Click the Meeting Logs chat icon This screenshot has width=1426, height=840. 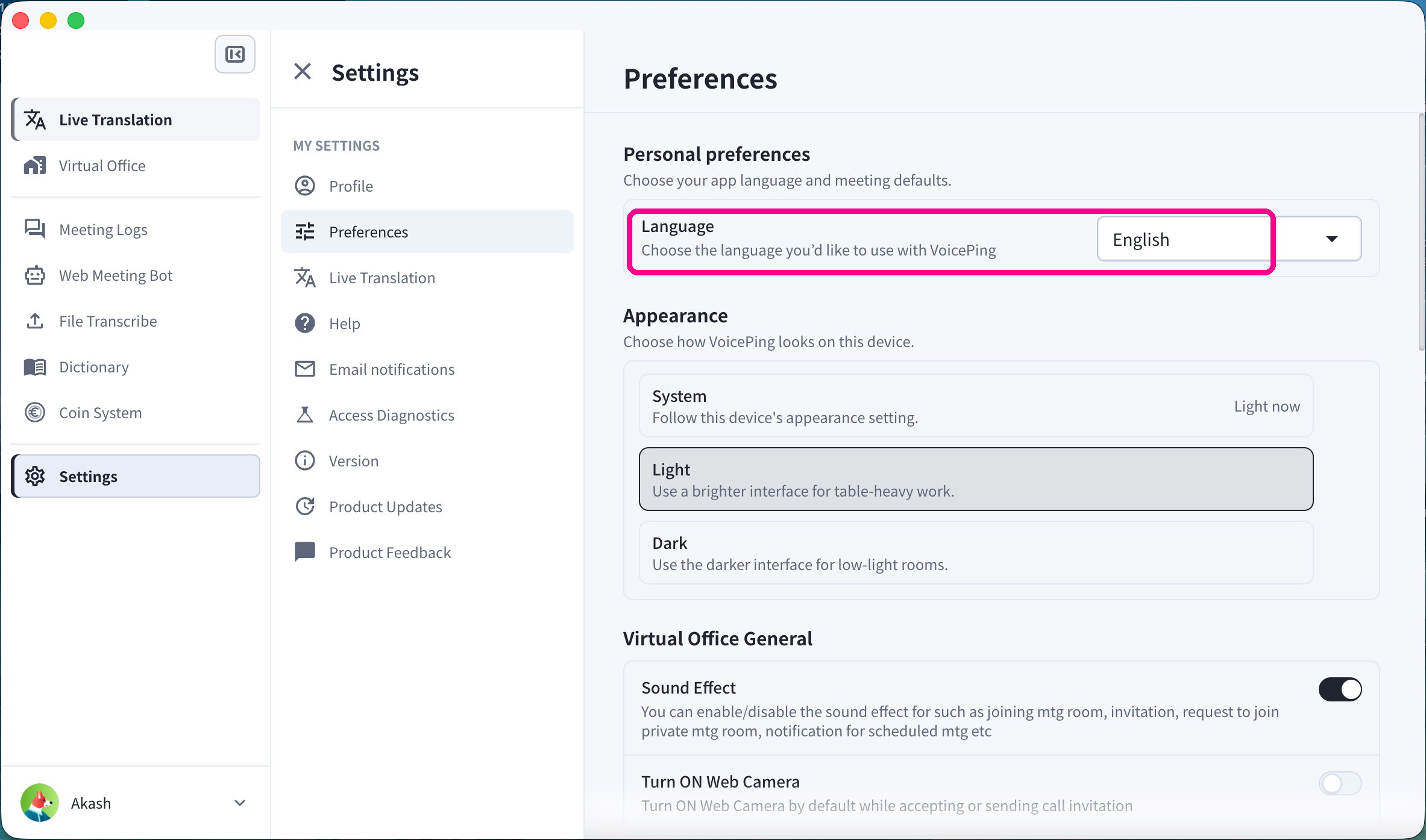(35, 230)
